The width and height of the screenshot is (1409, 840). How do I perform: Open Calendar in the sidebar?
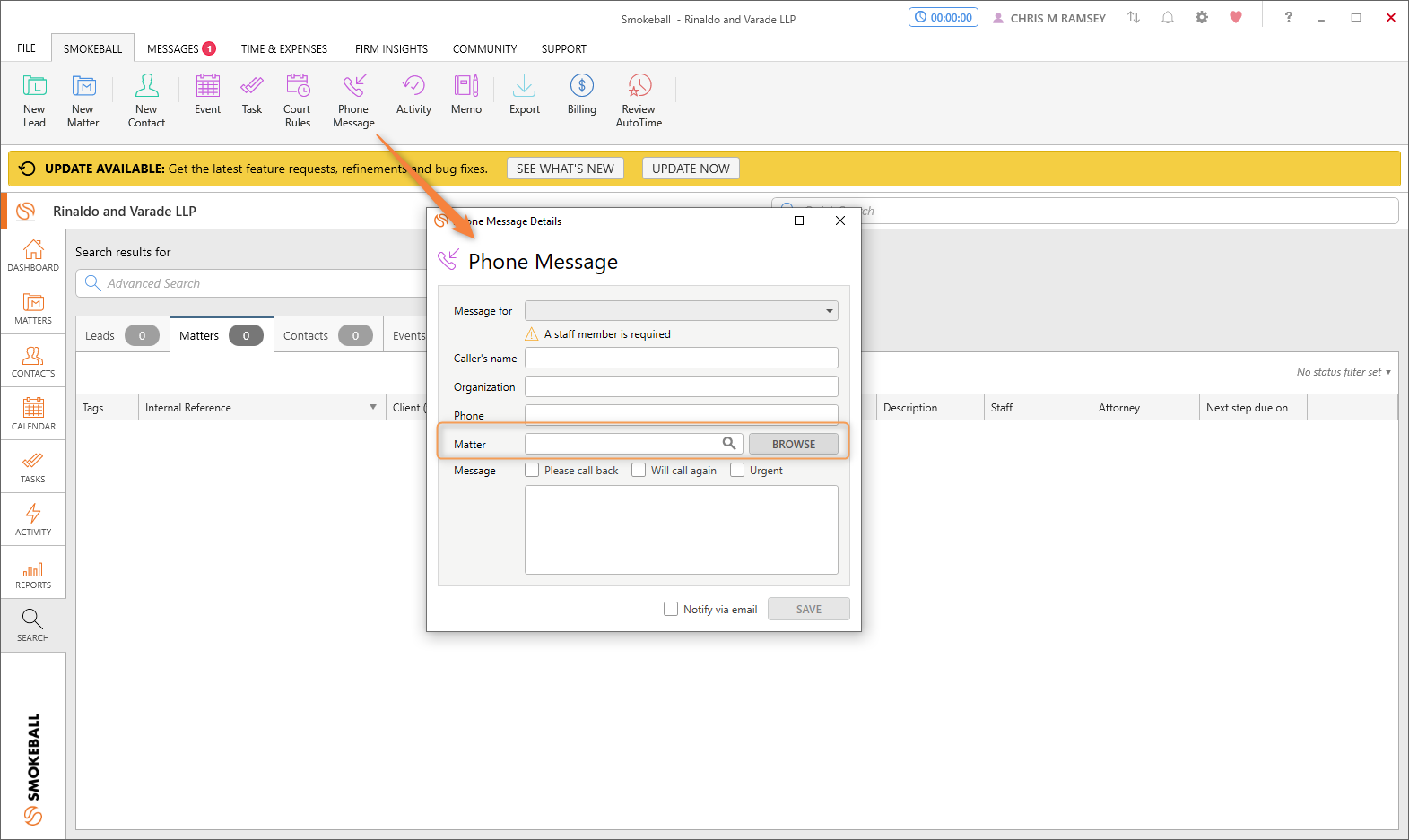pos(33,414)
